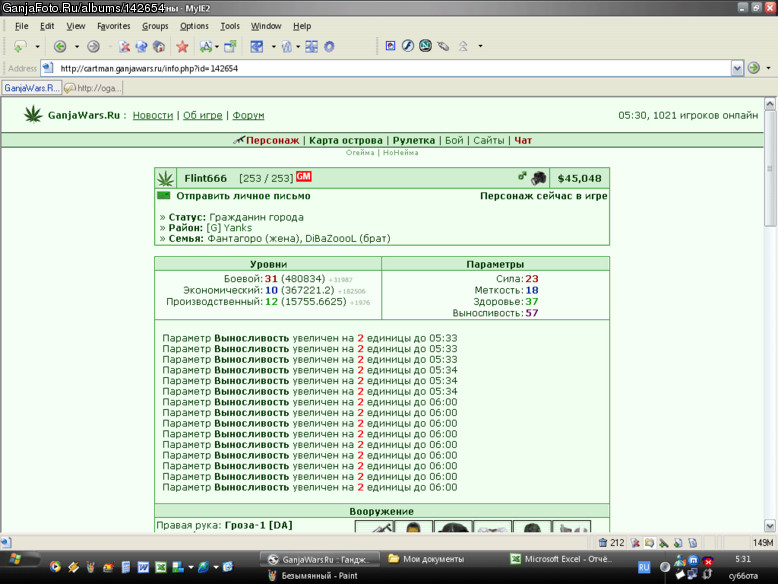Click the green envelope mail icon
The image size is (778, 584).
(164, 195)
